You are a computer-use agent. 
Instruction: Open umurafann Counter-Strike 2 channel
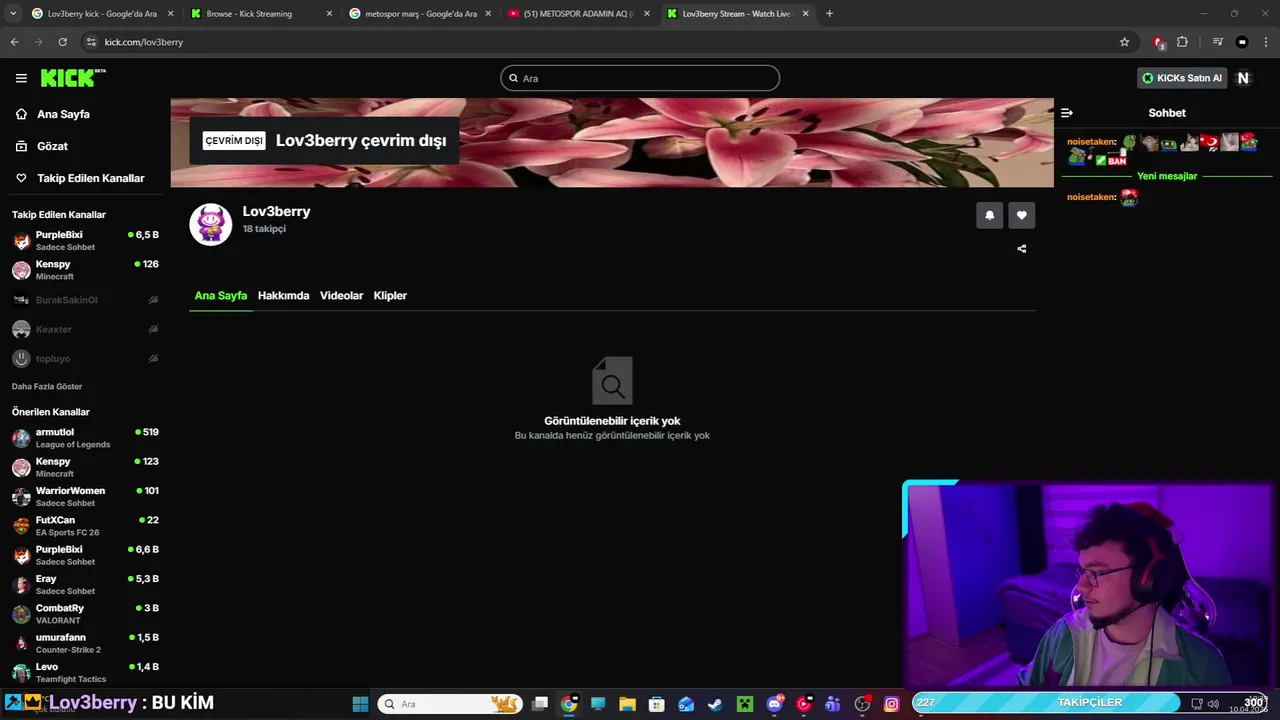click(85, 643)
